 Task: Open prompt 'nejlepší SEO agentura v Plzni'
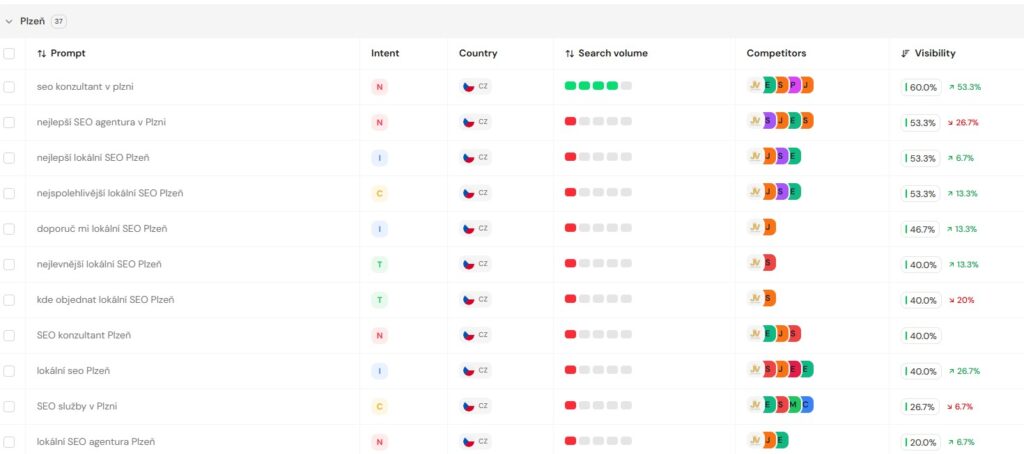click(x=101, y=122)
